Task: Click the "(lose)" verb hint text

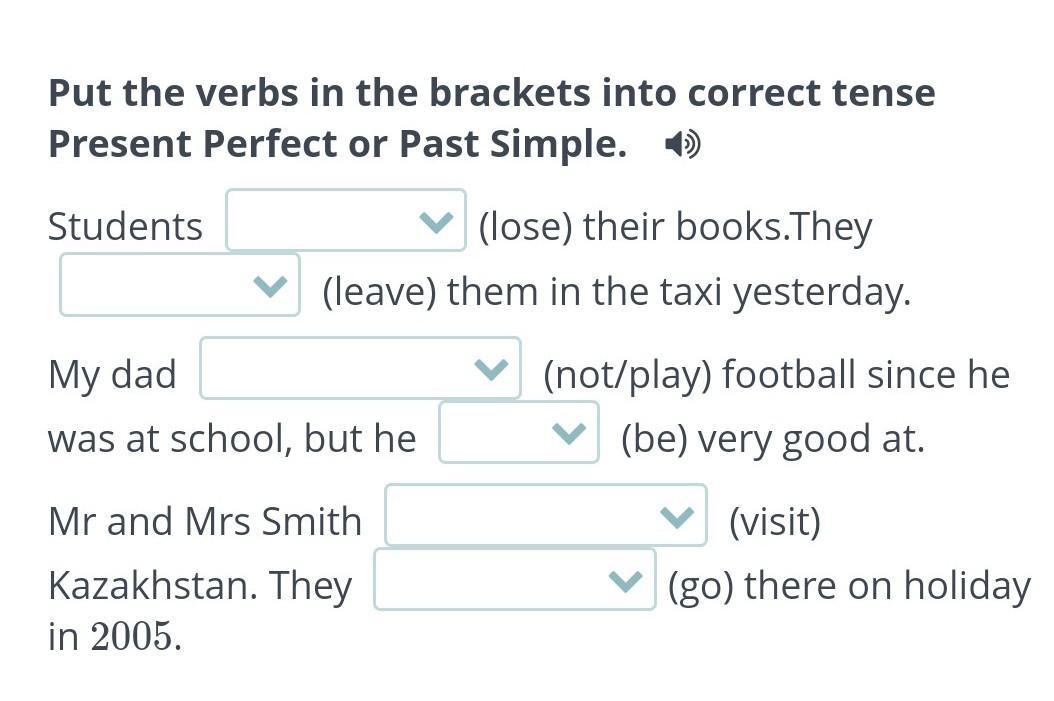Action: [x=525, y=227]
